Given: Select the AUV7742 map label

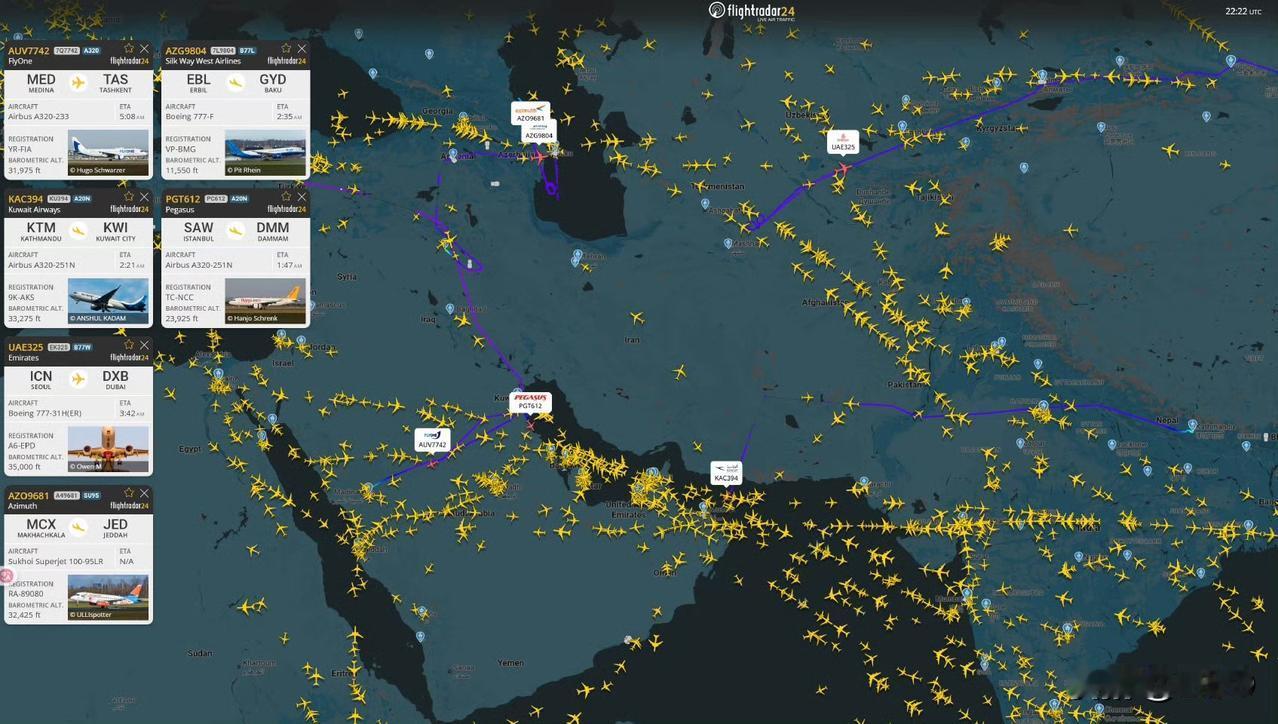Looking at the screenshot, I should 432,440.
